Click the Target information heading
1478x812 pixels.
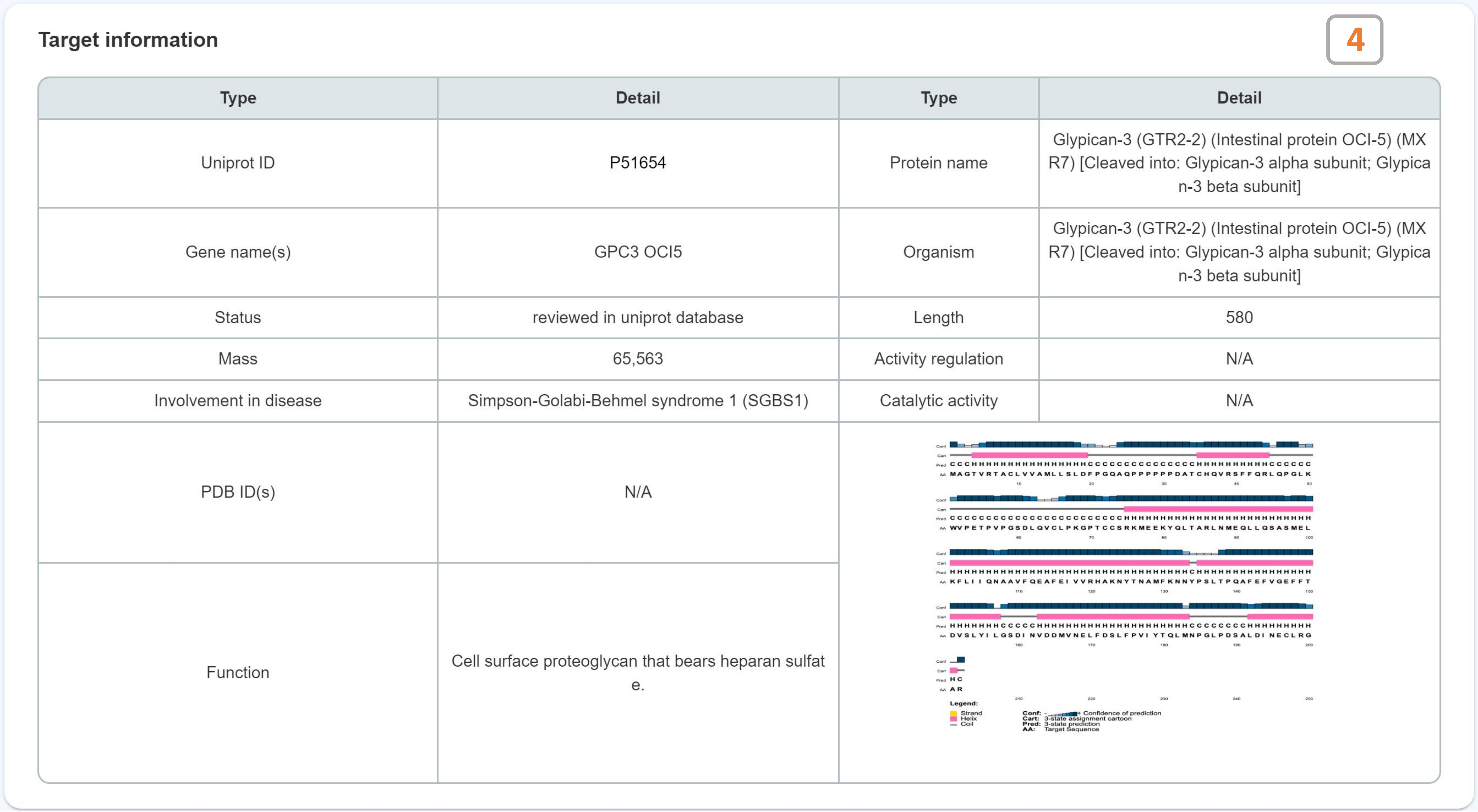click(x=128, y=40)
